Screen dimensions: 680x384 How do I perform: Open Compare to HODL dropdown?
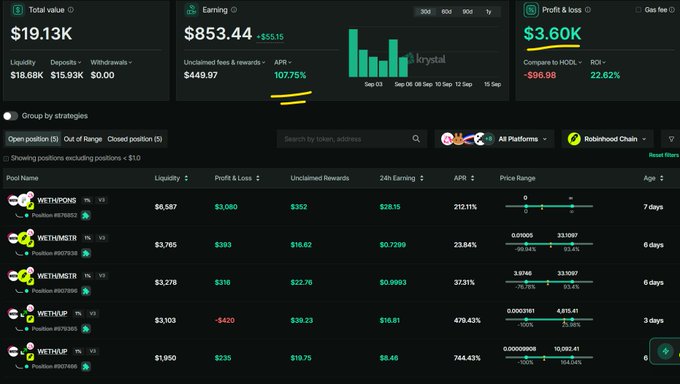(x=552, y=62)
